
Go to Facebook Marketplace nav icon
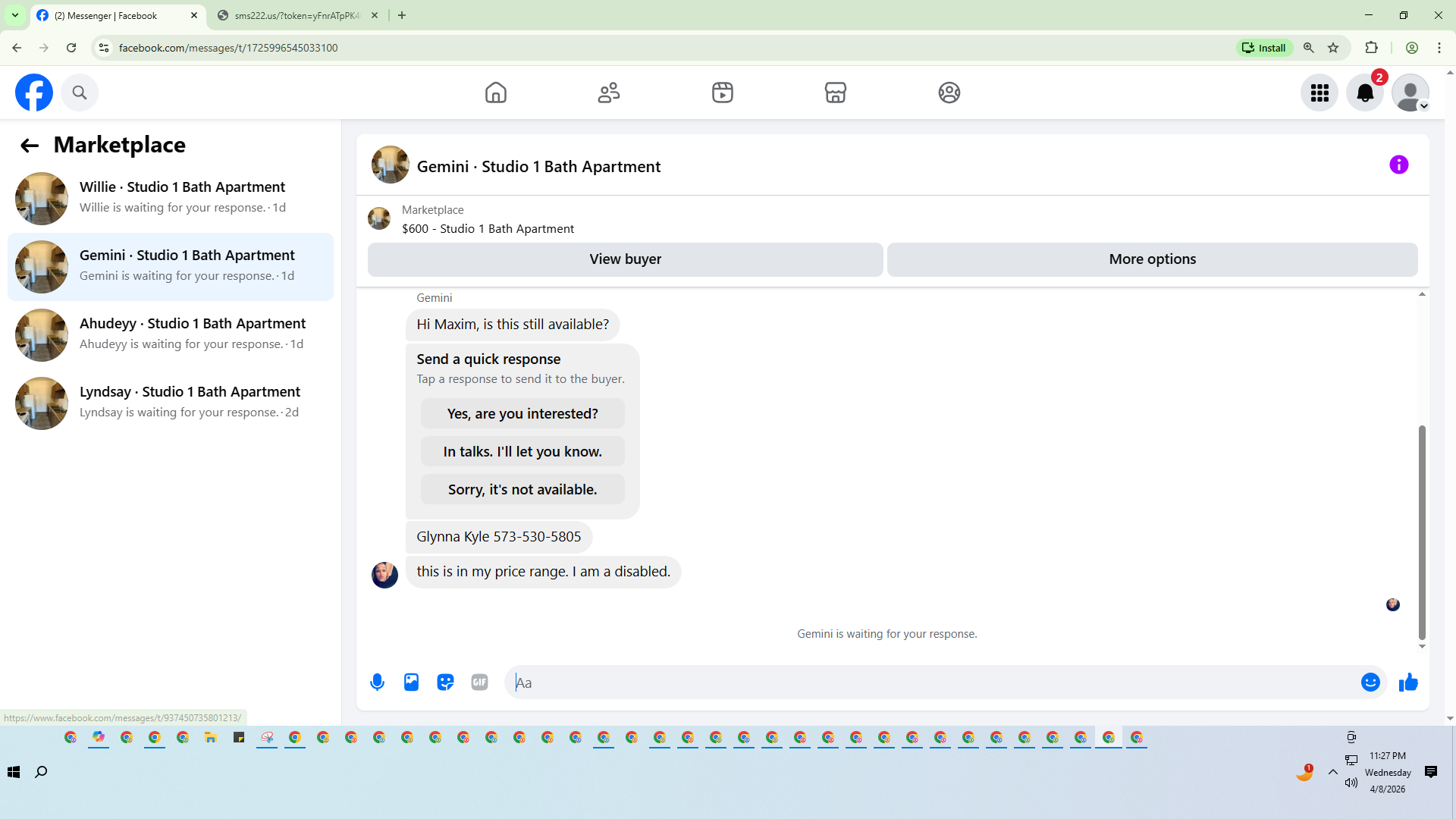pyautogui.click(x=835, y=93)
